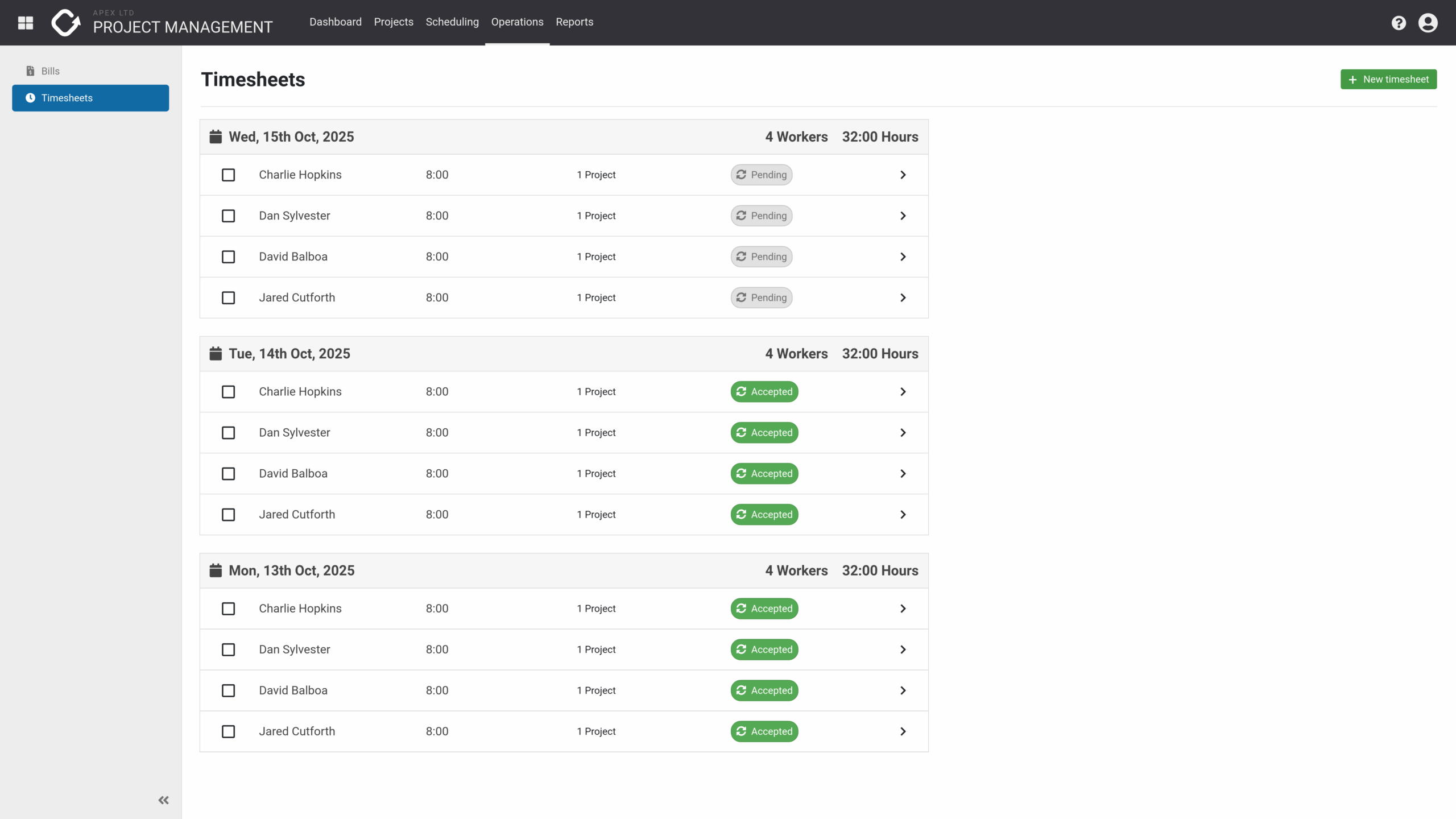1456x819 pixels.
Task: Switch to the Scheduling nav tab
Action: pos(452,22)
